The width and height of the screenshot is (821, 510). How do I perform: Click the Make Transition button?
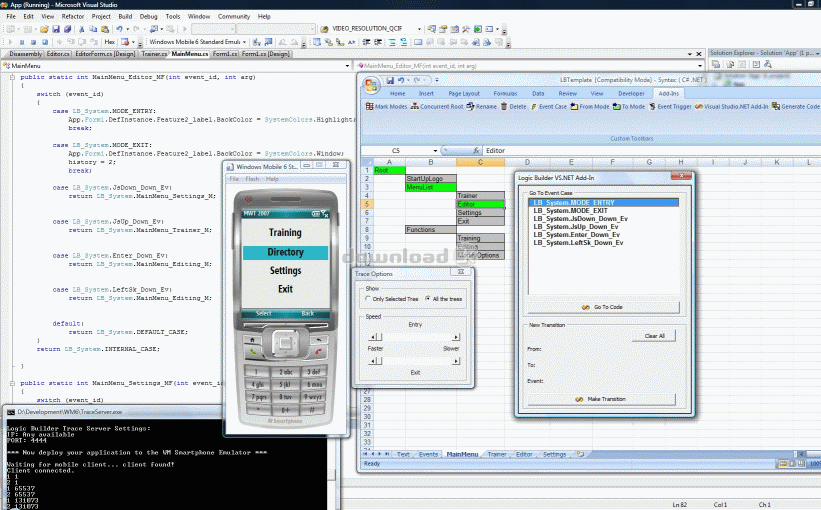pyautogui.click(x=602, y=399)
